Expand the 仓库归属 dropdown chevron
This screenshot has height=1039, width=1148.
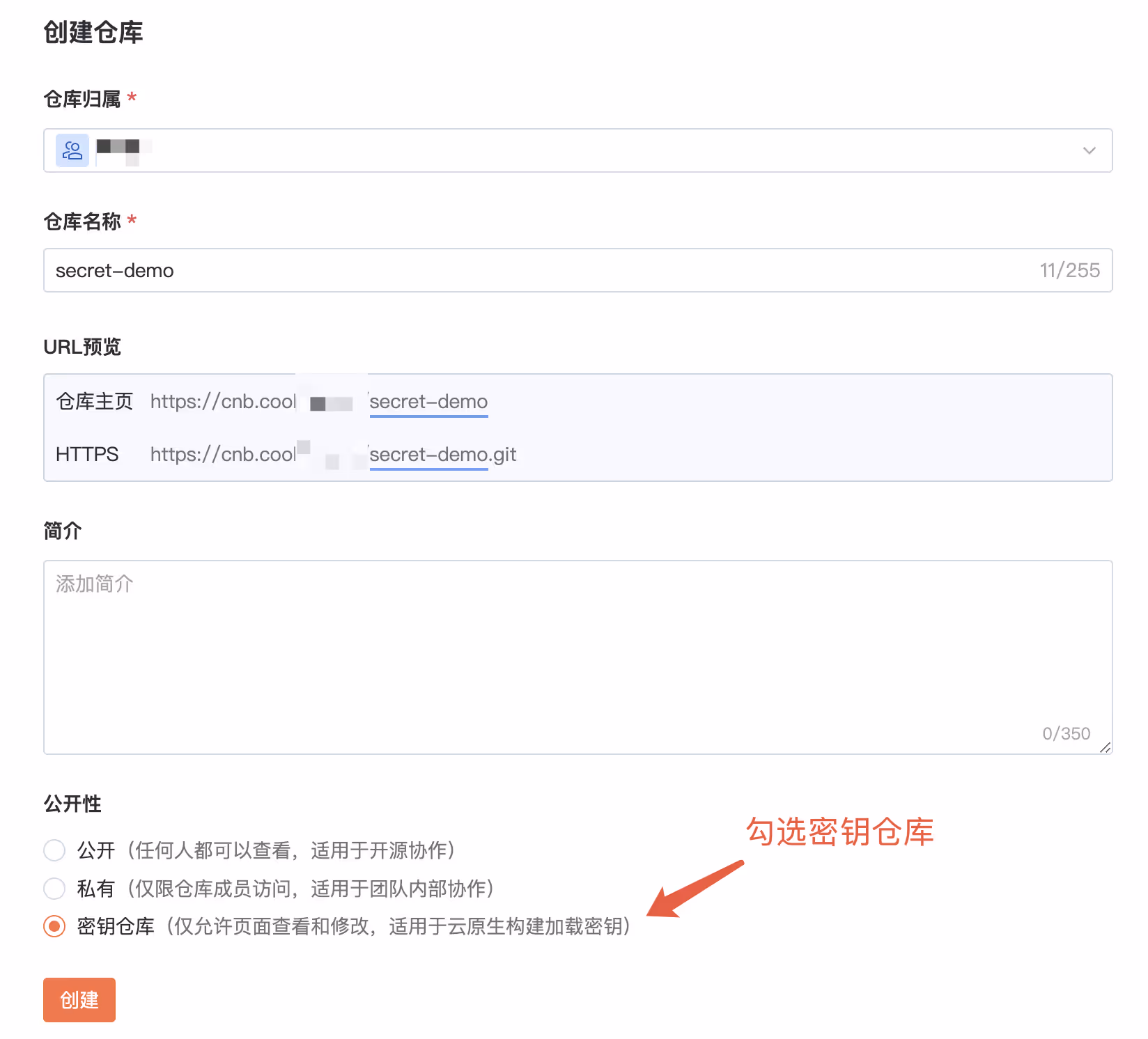[x=1089, y=150]
